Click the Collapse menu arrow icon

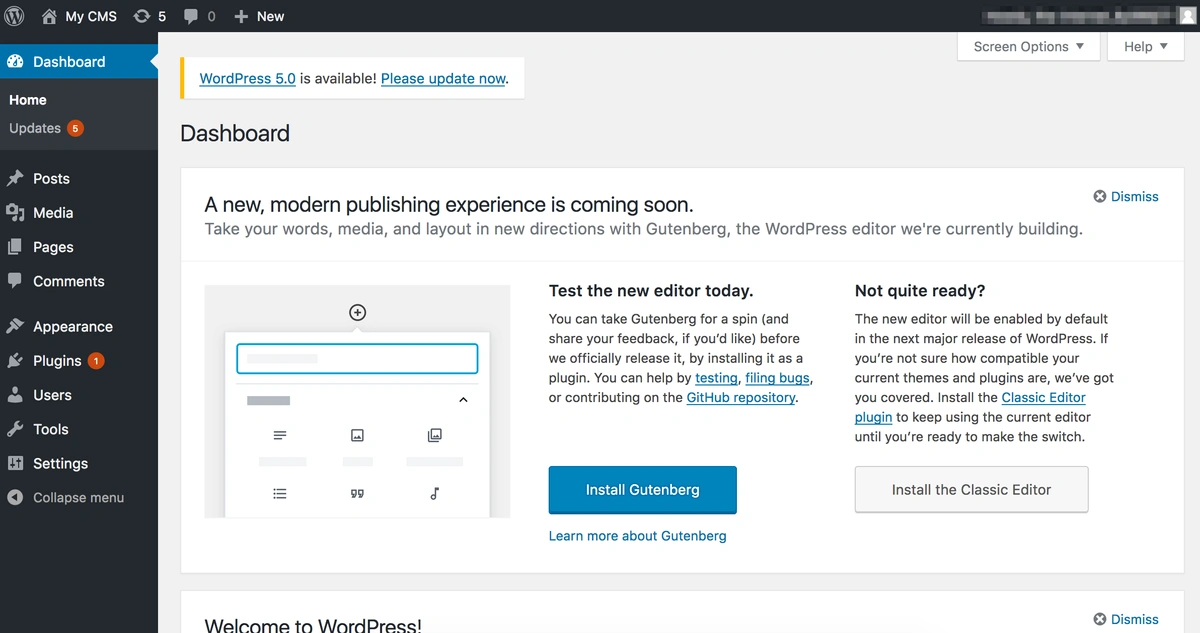pyautogui.click(x=15, y=497)
